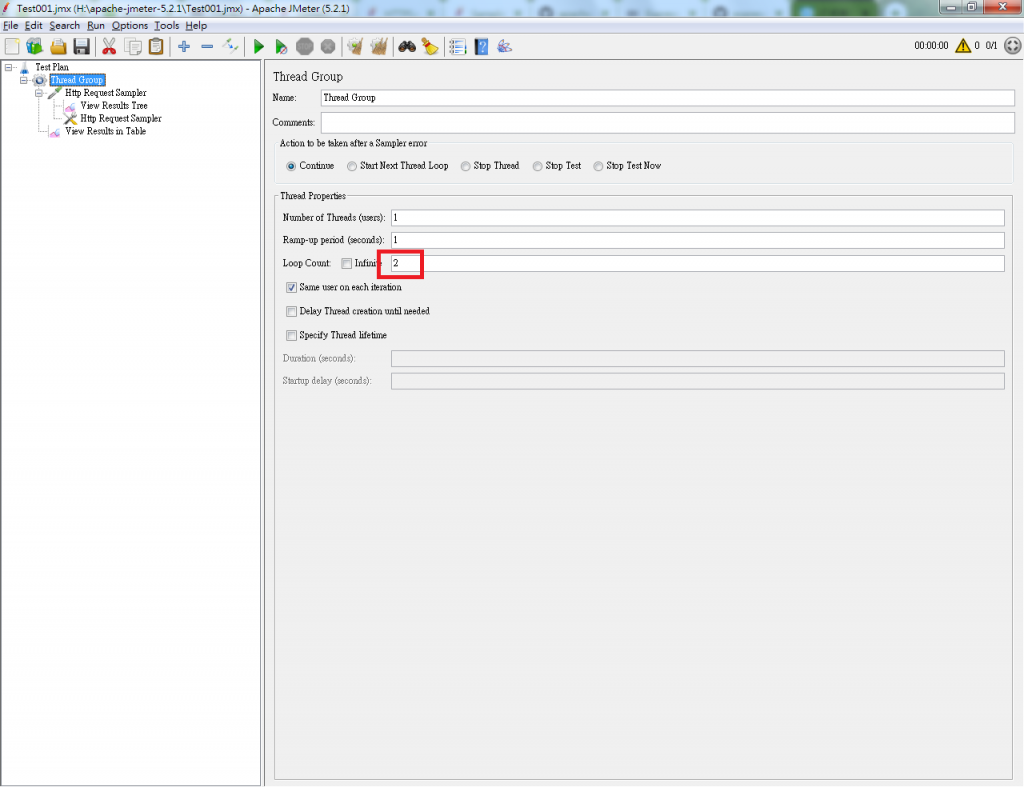Click the Open file folder icon
This screenshot has height=787, width=1024.
(58, 46)
